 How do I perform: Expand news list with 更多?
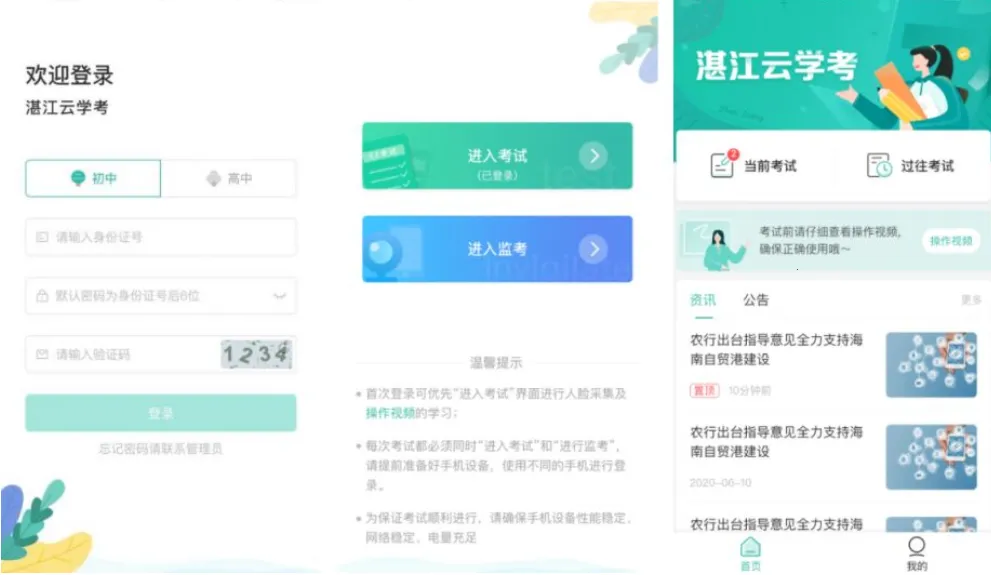tap(971, 300)
